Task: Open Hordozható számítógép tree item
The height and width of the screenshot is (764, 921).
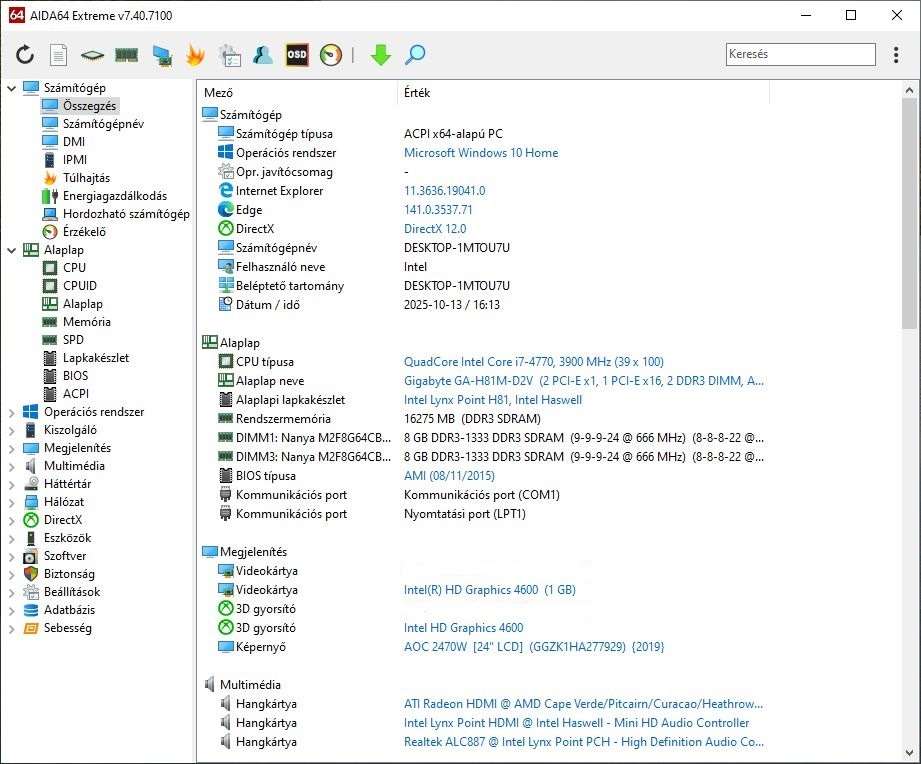Action: (126, 214)
